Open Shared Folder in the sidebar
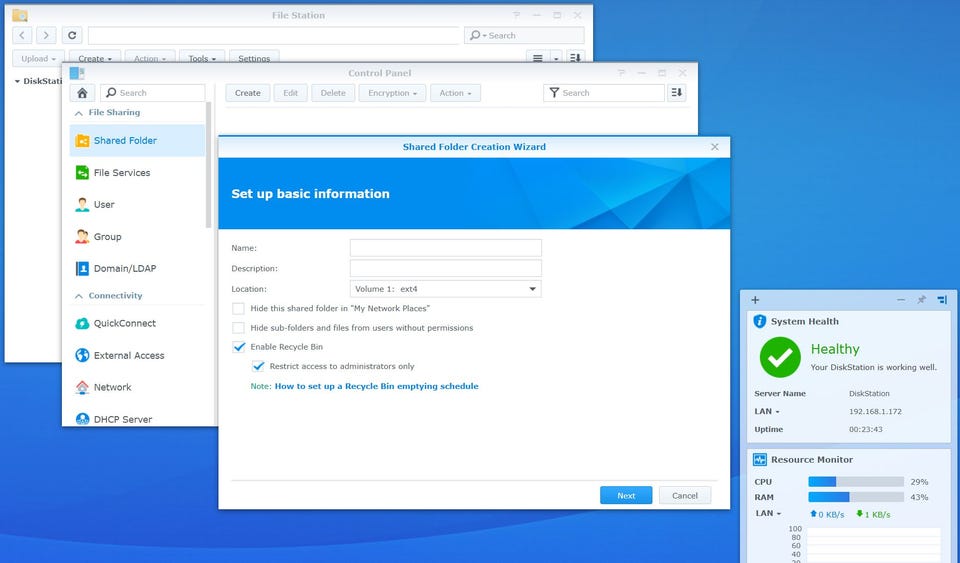 [x=125, y=141]
